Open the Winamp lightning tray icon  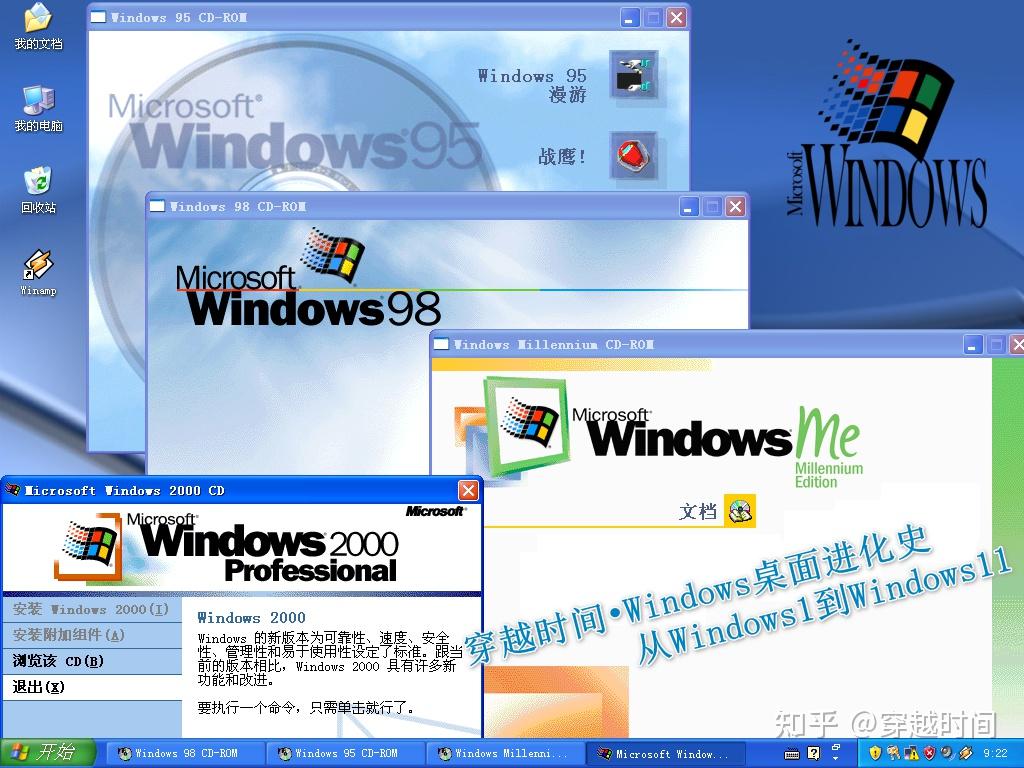click(965, 754)
